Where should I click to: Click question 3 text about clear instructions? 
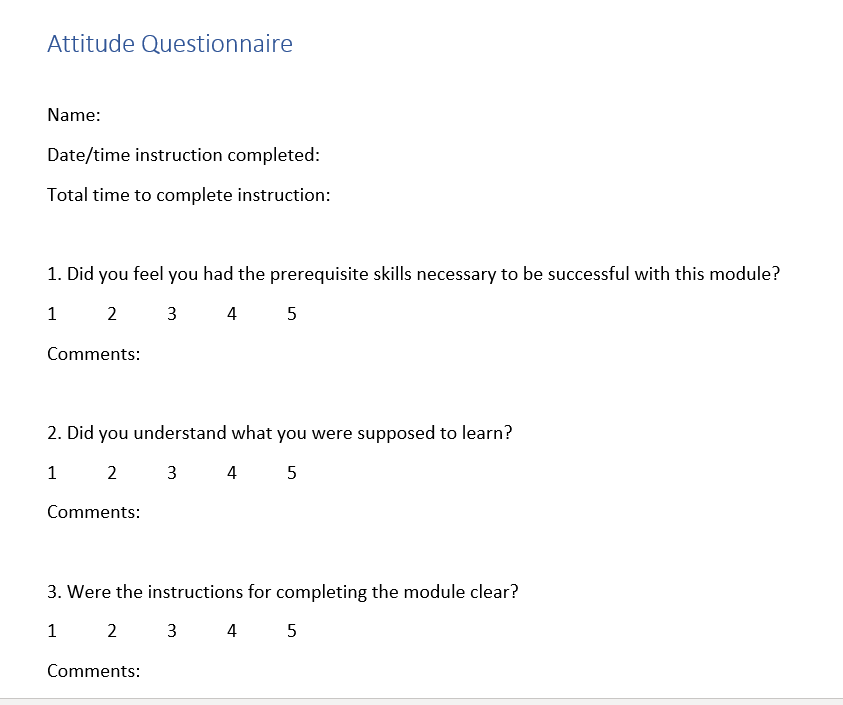click(282, 591)
